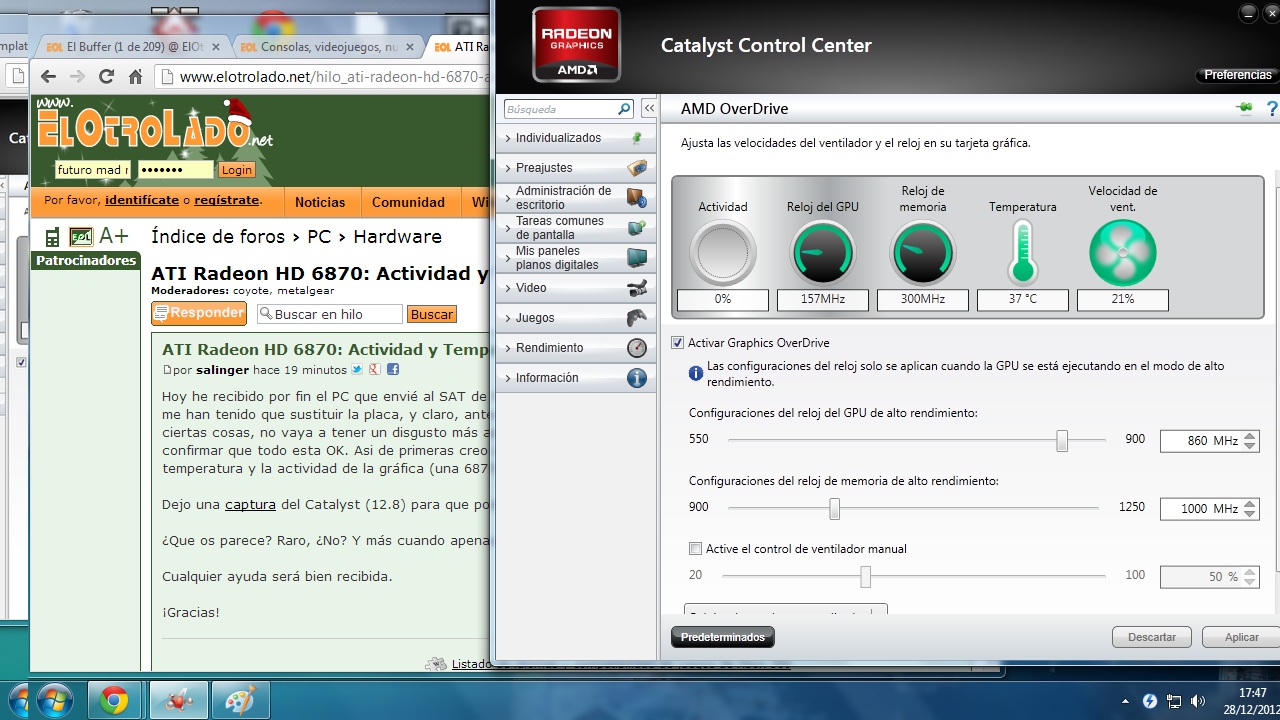The height and width of the screenshot is (720, 1280).
Task: Click the Responder button
Action: point(199,313)
